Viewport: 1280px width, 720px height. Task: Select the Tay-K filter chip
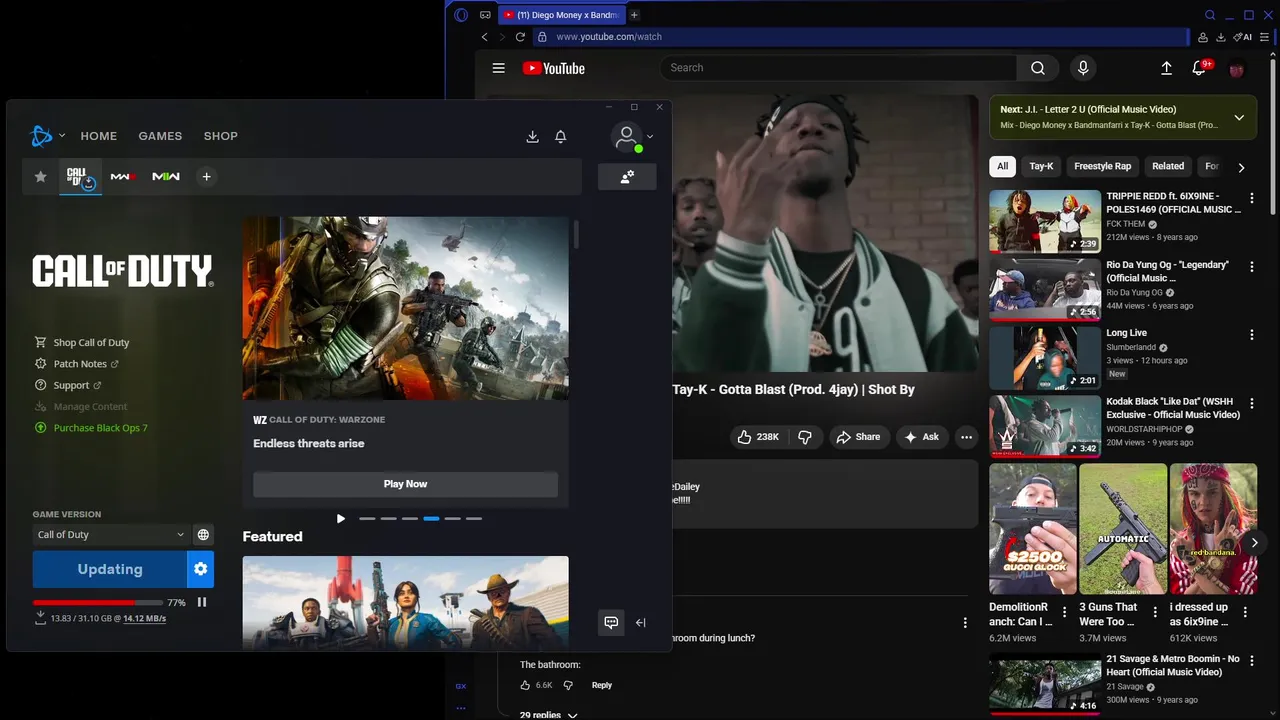coord(1041,167)
